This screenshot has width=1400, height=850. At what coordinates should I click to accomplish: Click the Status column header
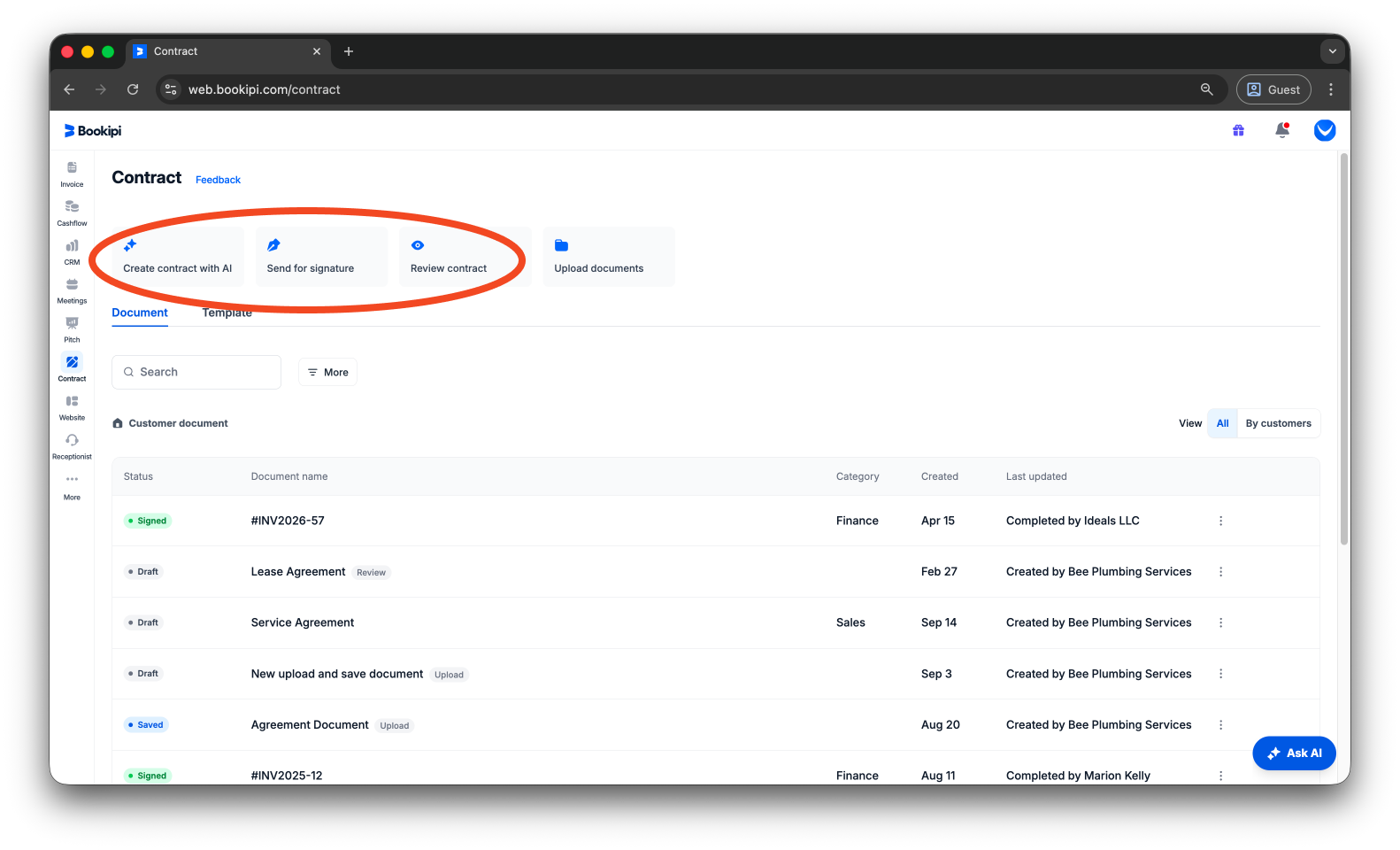[x=138, y=476]
